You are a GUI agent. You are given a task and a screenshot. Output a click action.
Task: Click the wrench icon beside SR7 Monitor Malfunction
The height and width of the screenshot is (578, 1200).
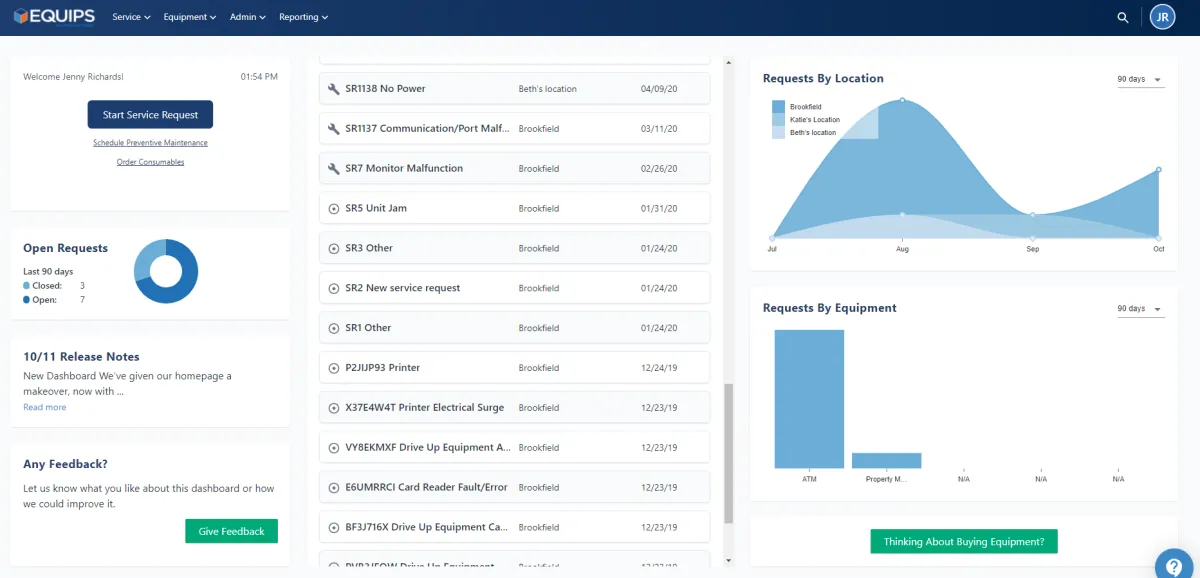[333, 168]
